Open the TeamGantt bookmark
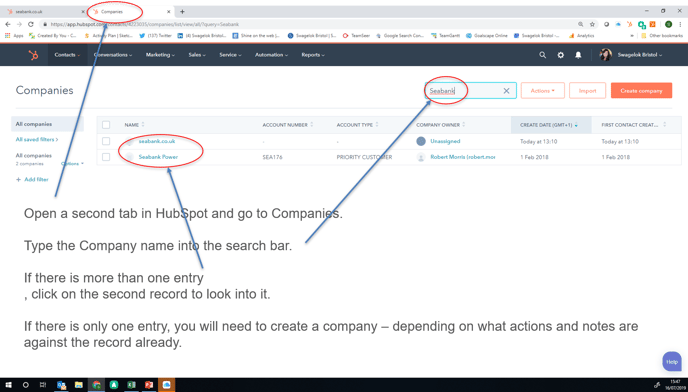The height and width of the screenshot is (392, 688). (x=445, y=36)
